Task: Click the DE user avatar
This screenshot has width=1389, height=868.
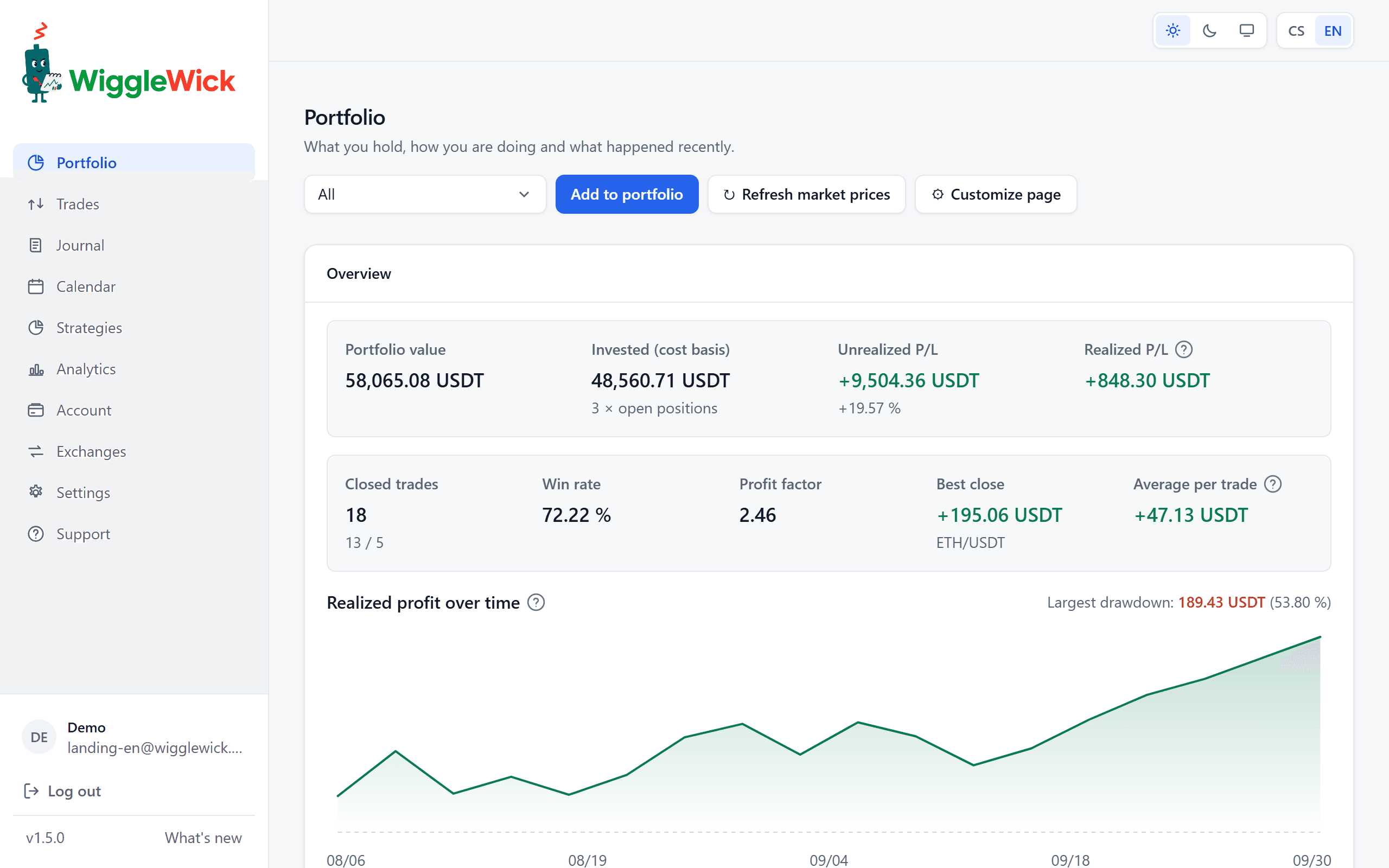Action: pyautogui.click(x=39, y=737)
